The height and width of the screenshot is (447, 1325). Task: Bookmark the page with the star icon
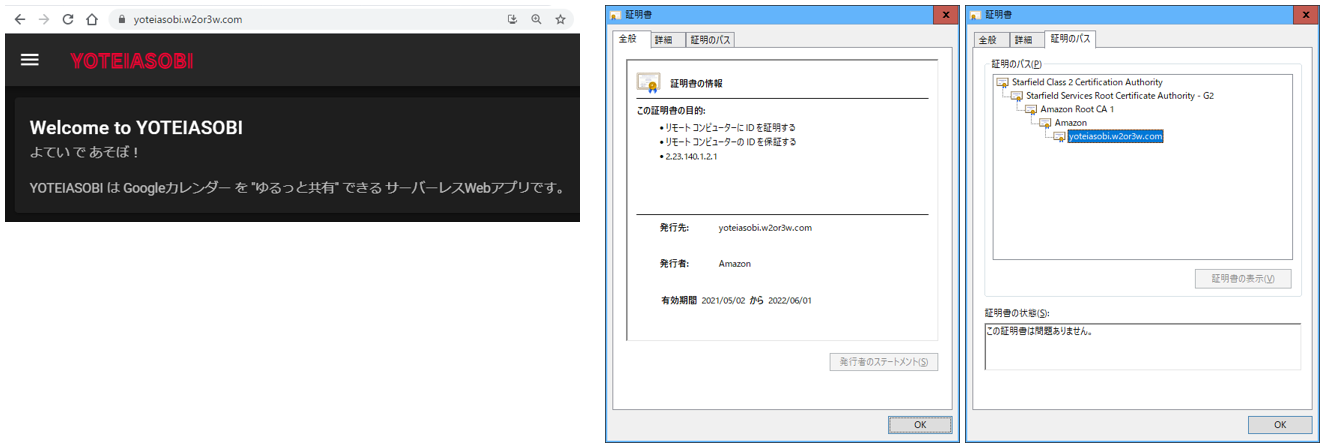tap(560, 19)
